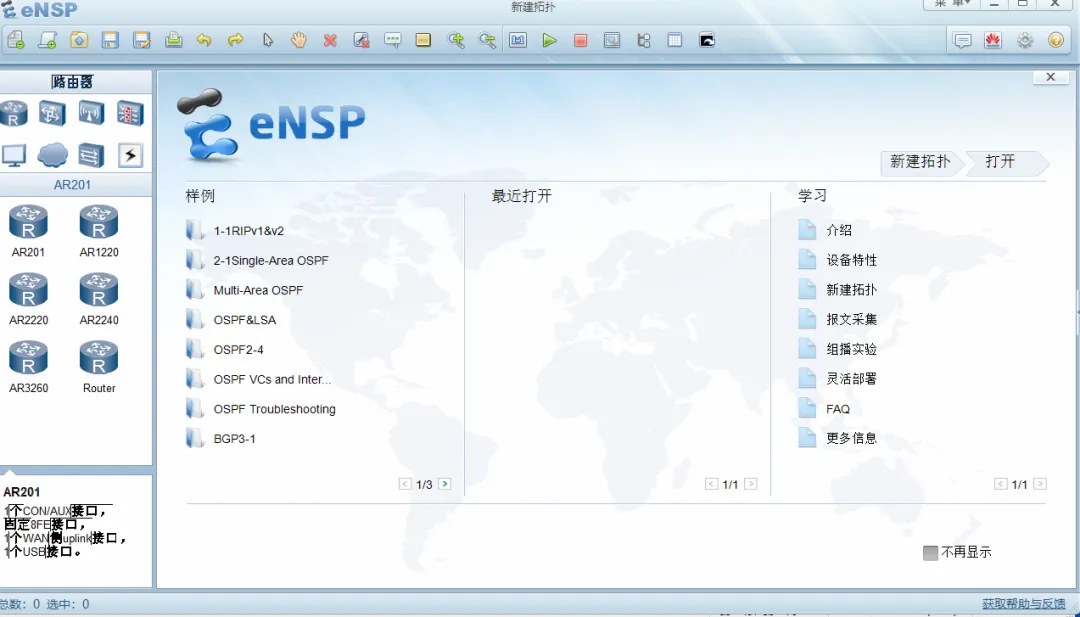The height and width of the screenshot is (617, 1080).
Task: Select the PC terminal category icon
Action: [x=14, y=156]
